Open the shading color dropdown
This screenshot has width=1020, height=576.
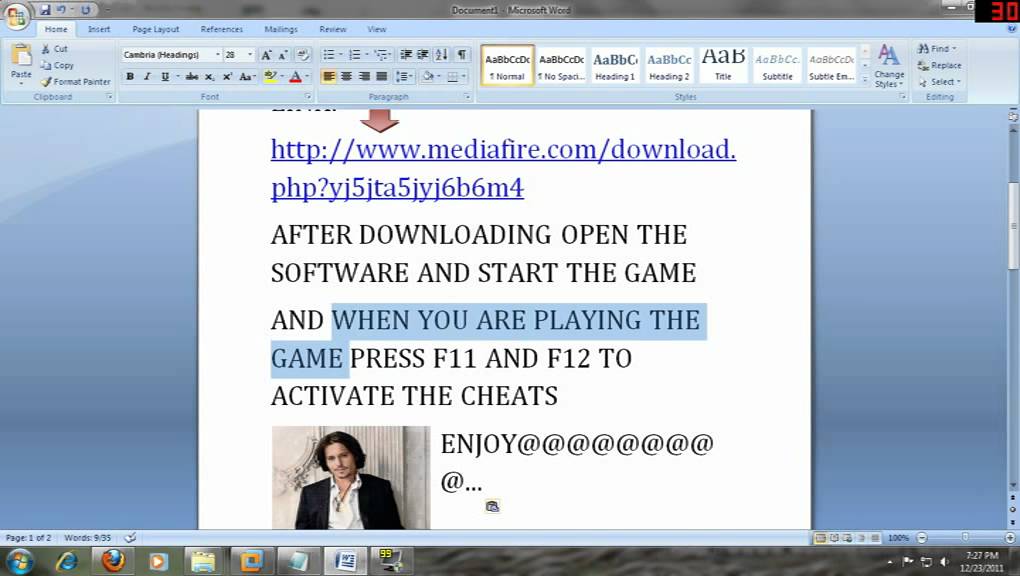point(439,77)
